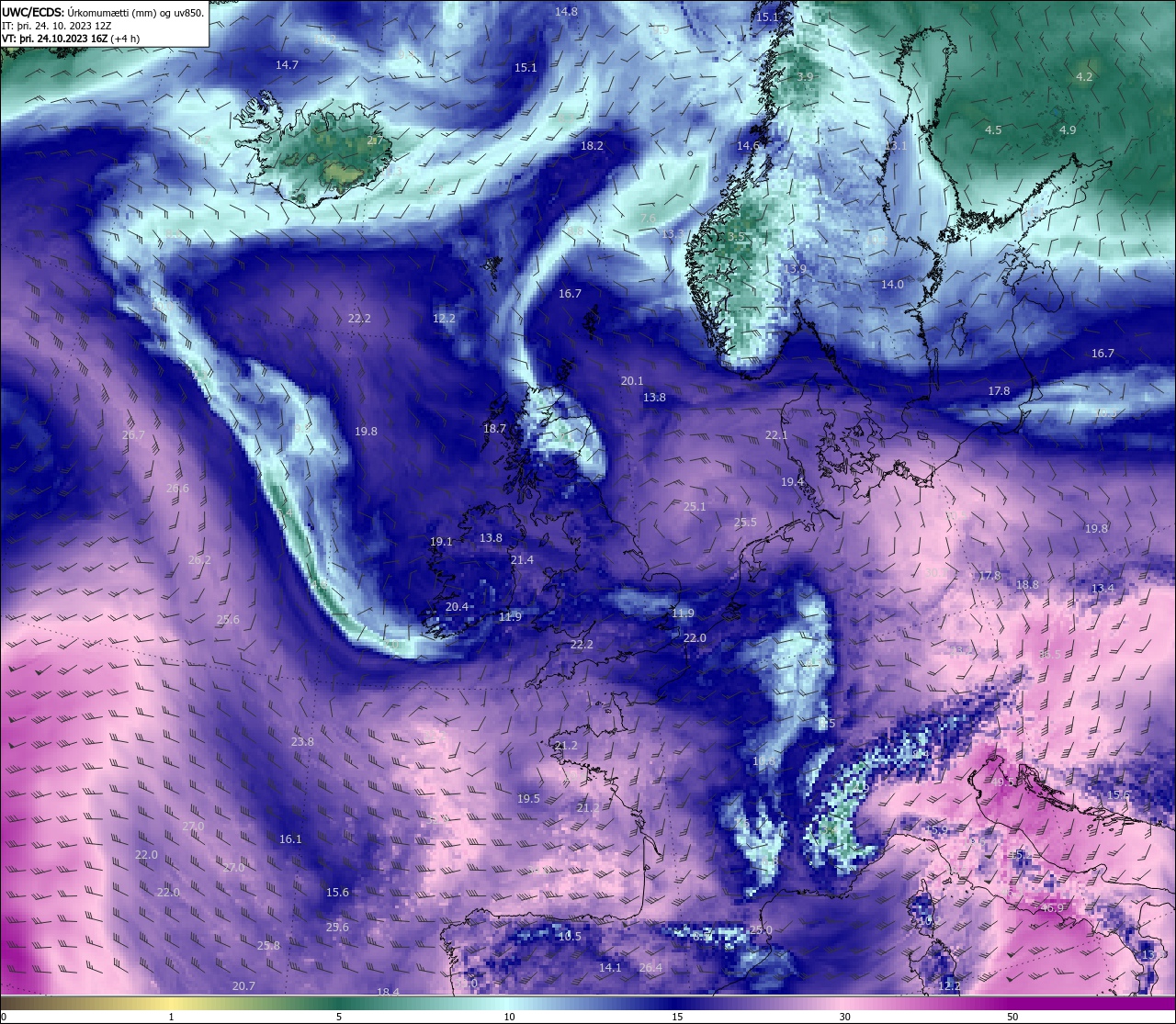Click the 20.7 map value
1176x1024 pixels.
tap(243, 986)
